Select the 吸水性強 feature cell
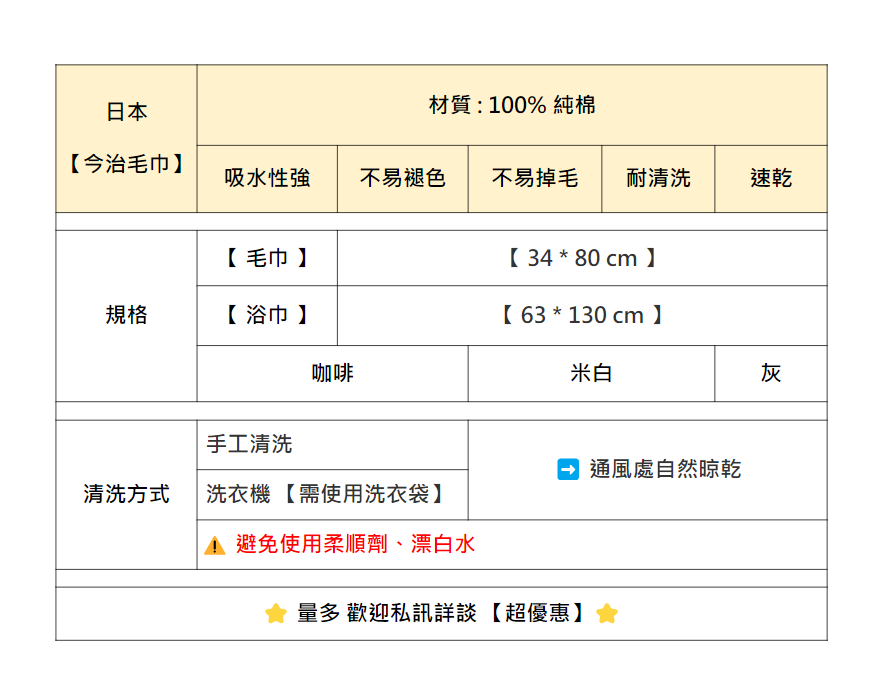 pyautogui.click(x=267, y=179)
